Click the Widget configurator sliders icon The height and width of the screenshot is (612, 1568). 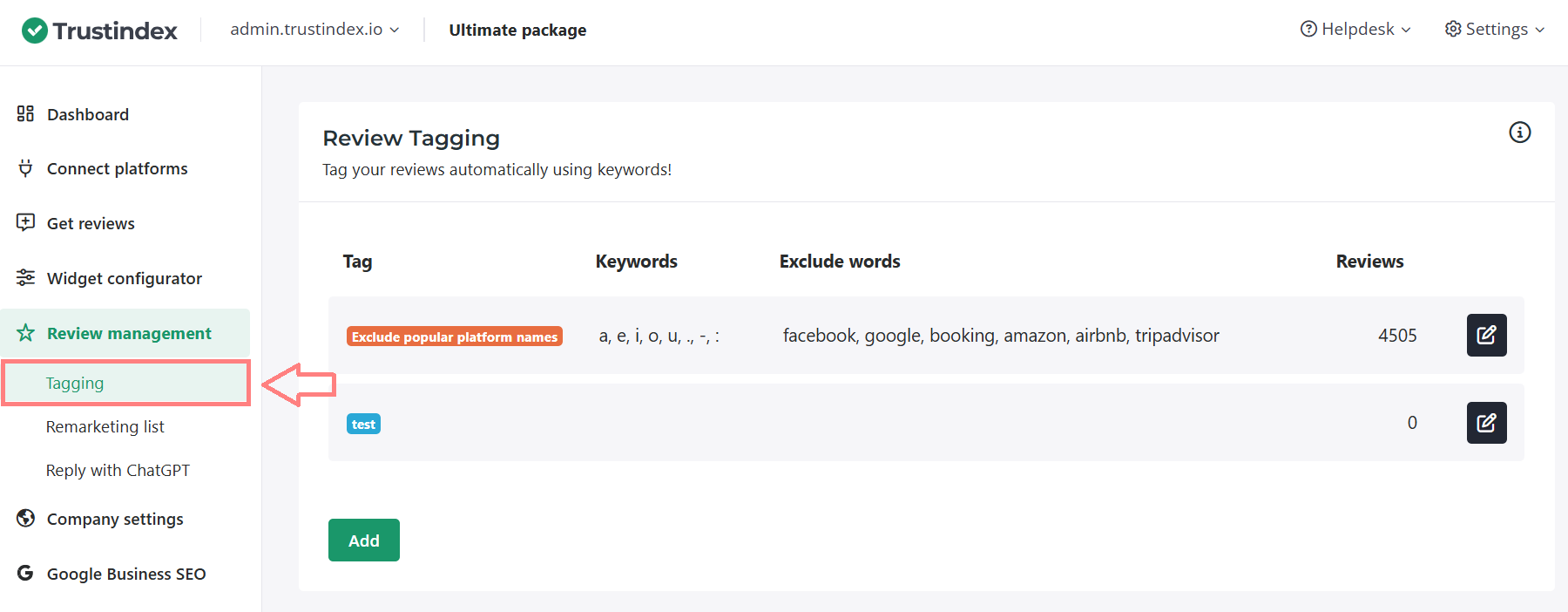coord(25,277)
